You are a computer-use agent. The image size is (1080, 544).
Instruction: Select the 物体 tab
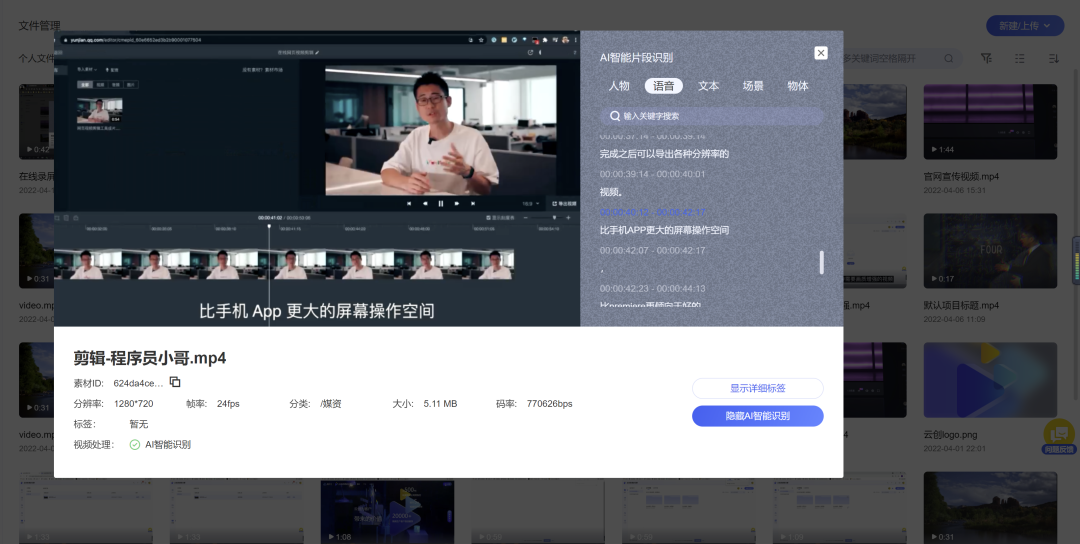(x=798, y=86)
